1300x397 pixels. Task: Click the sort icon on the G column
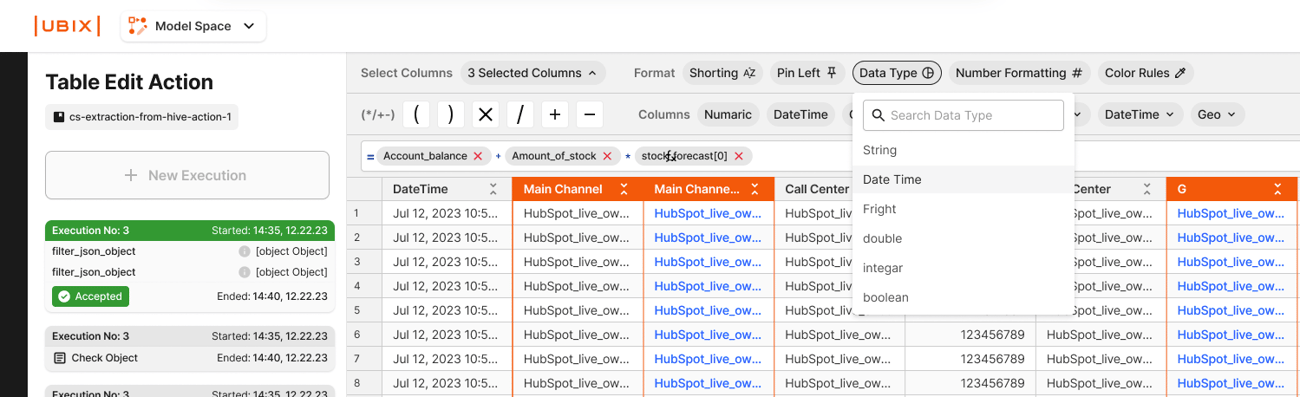(x=1278, y=189)
